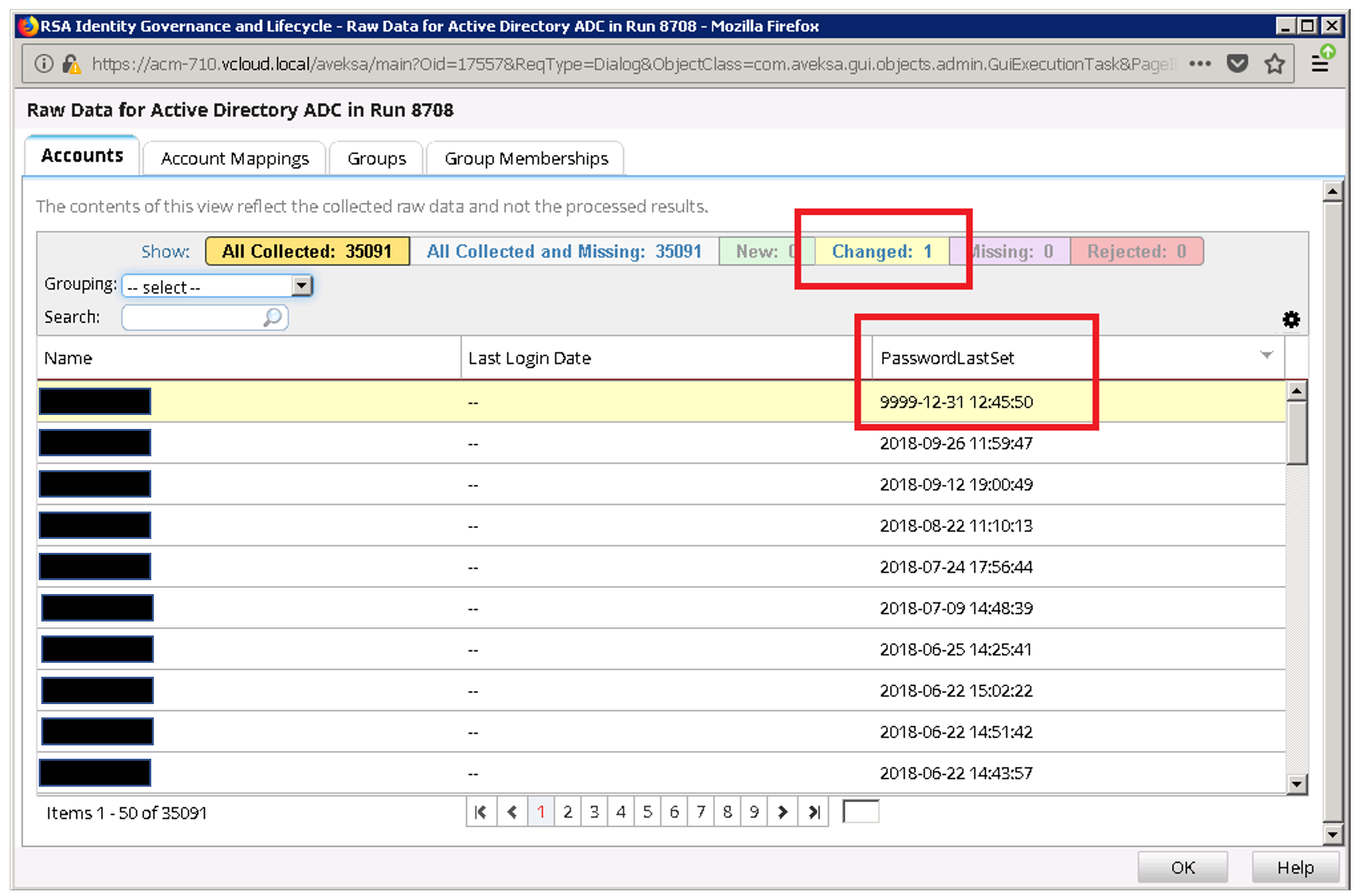
Task: Click the page information icon in address bar
Action: click(43, 63)
